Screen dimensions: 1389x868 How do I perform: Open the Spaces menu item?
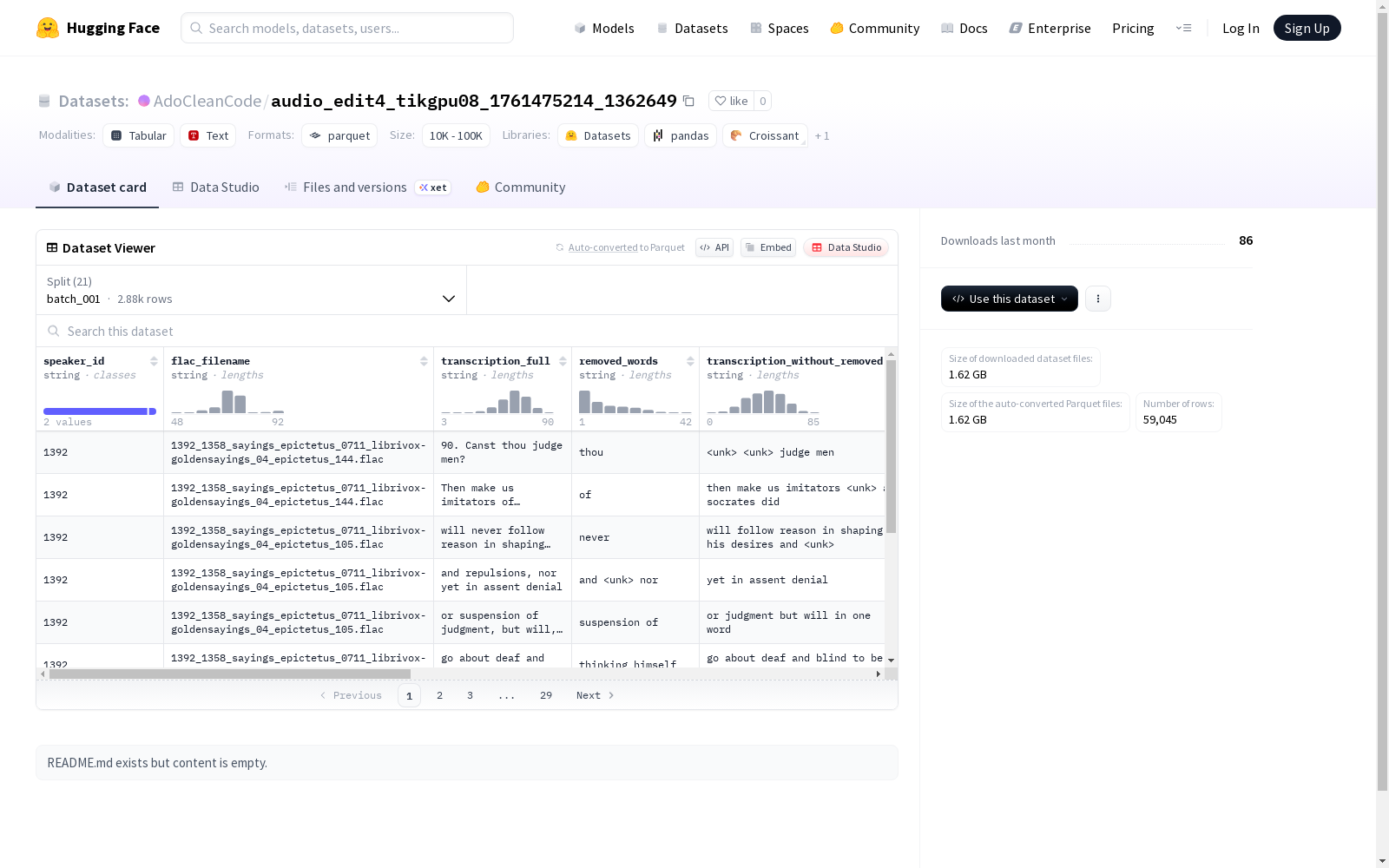pyautogui.click(x=780, y=28)
